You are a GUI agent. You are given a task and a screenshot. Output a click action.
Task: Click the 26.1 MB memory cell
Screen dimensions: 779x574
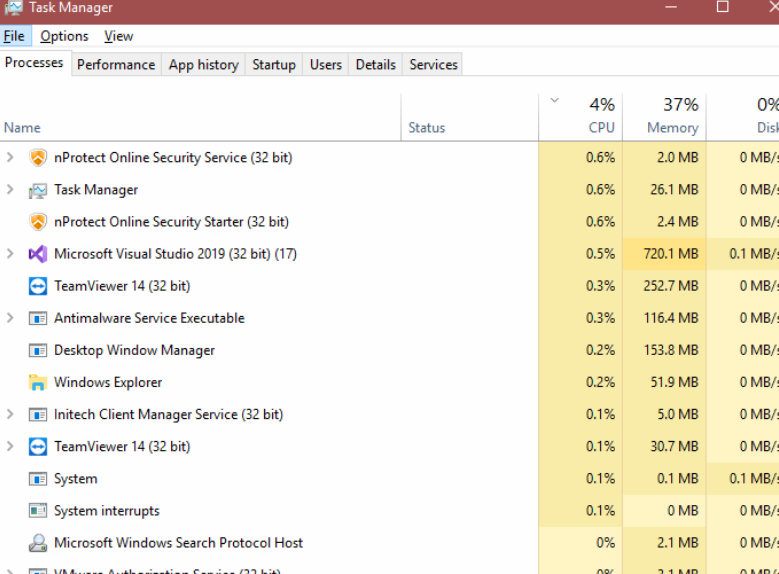(x=665, y=190)
